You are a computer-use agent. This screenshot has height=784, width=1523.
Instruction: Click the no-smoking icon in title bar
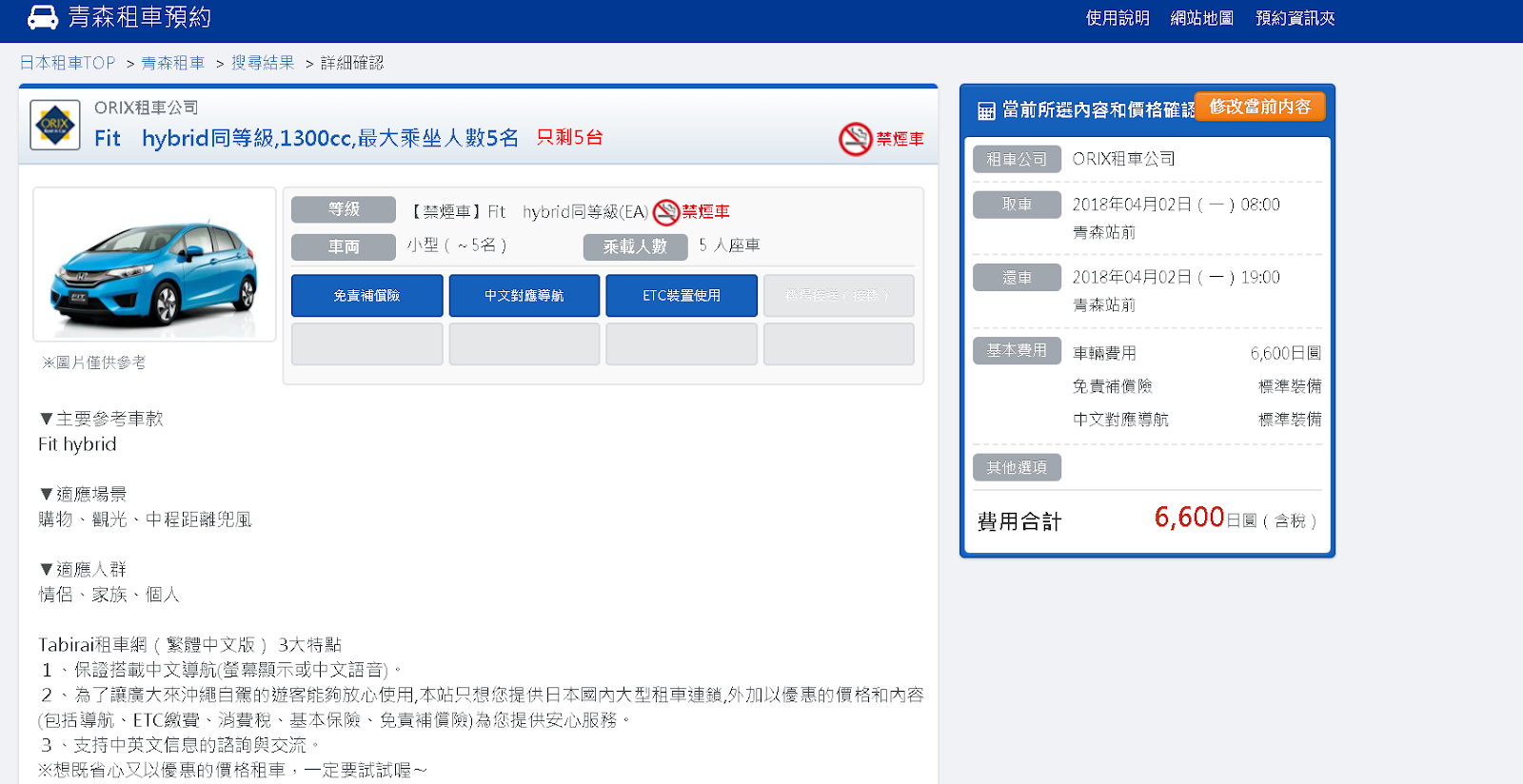(856, 139)
